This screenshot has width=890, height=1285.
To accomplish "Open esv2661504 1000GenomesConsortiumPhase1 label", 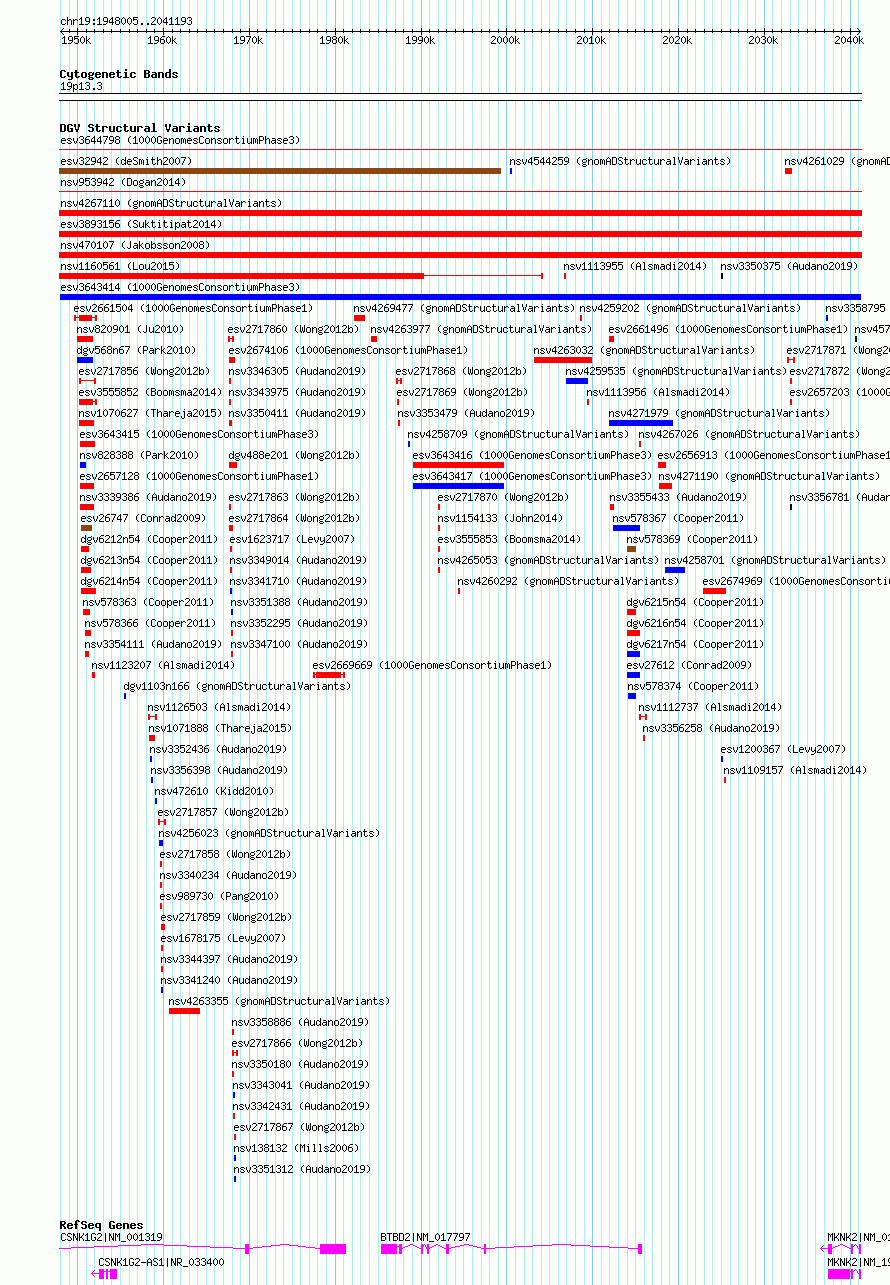I will (193, 308).
